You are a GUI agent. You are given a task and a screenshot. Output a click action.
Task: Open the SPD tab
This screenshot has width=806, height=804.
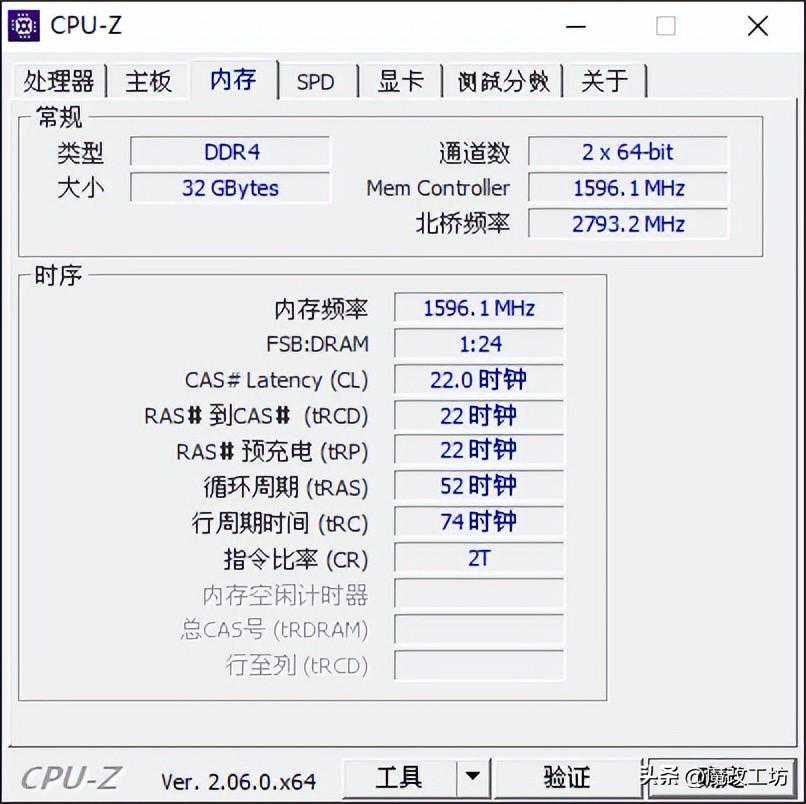click(x=316, y=81)
